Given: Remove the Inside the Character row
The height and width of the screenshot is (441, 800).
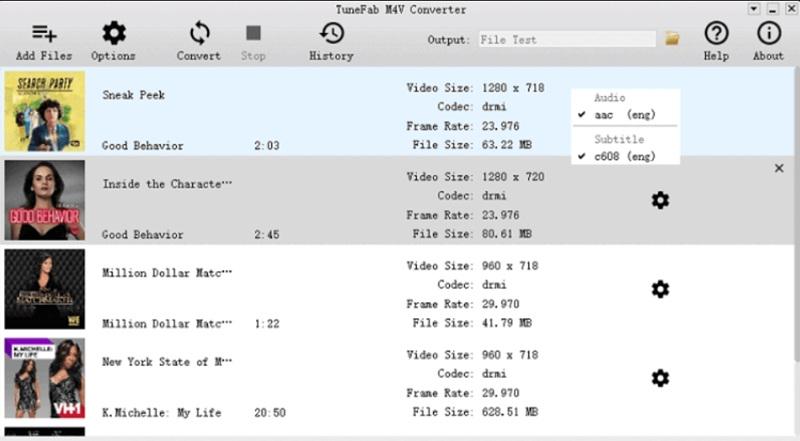Looking at the screenshot, I should point(779,169).
